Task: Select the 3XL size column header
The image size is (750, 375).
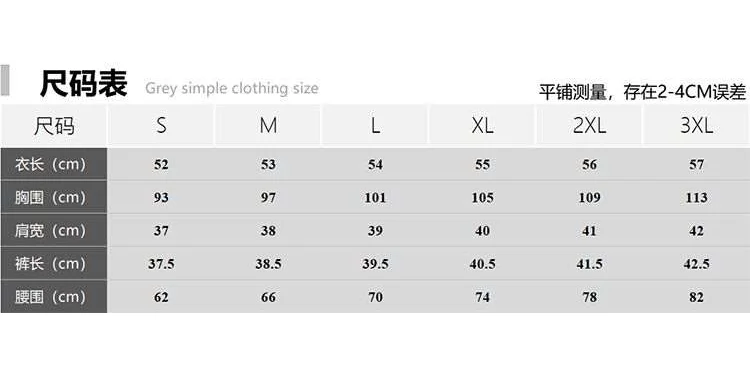Action: click(x=697, y=125)
